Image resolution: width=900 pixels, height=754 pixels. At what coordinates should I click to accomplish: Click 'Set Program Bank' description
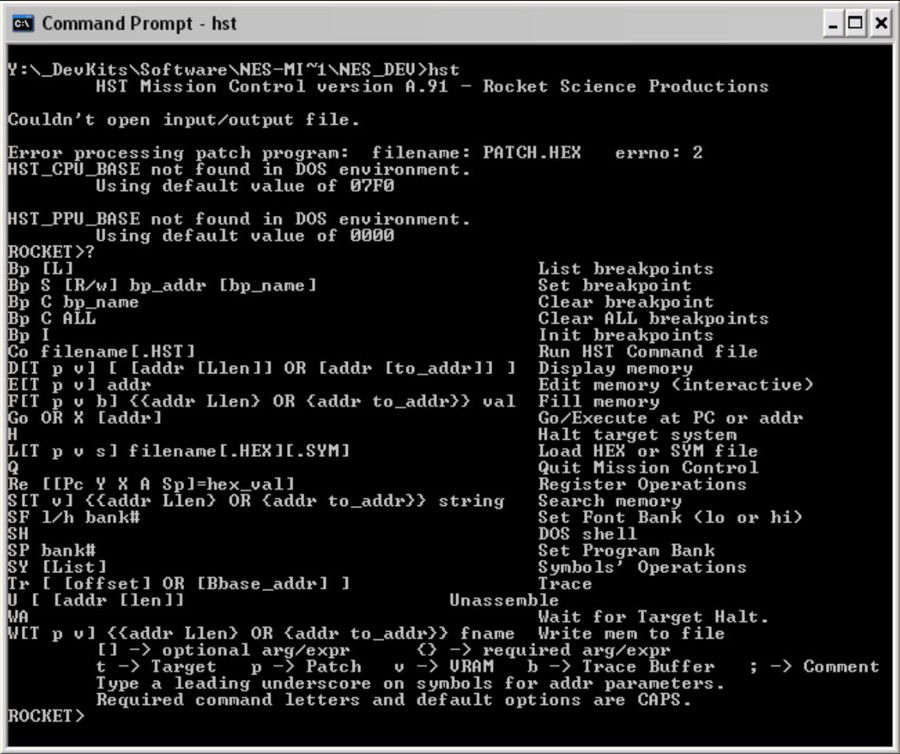(x=626, y=551)
